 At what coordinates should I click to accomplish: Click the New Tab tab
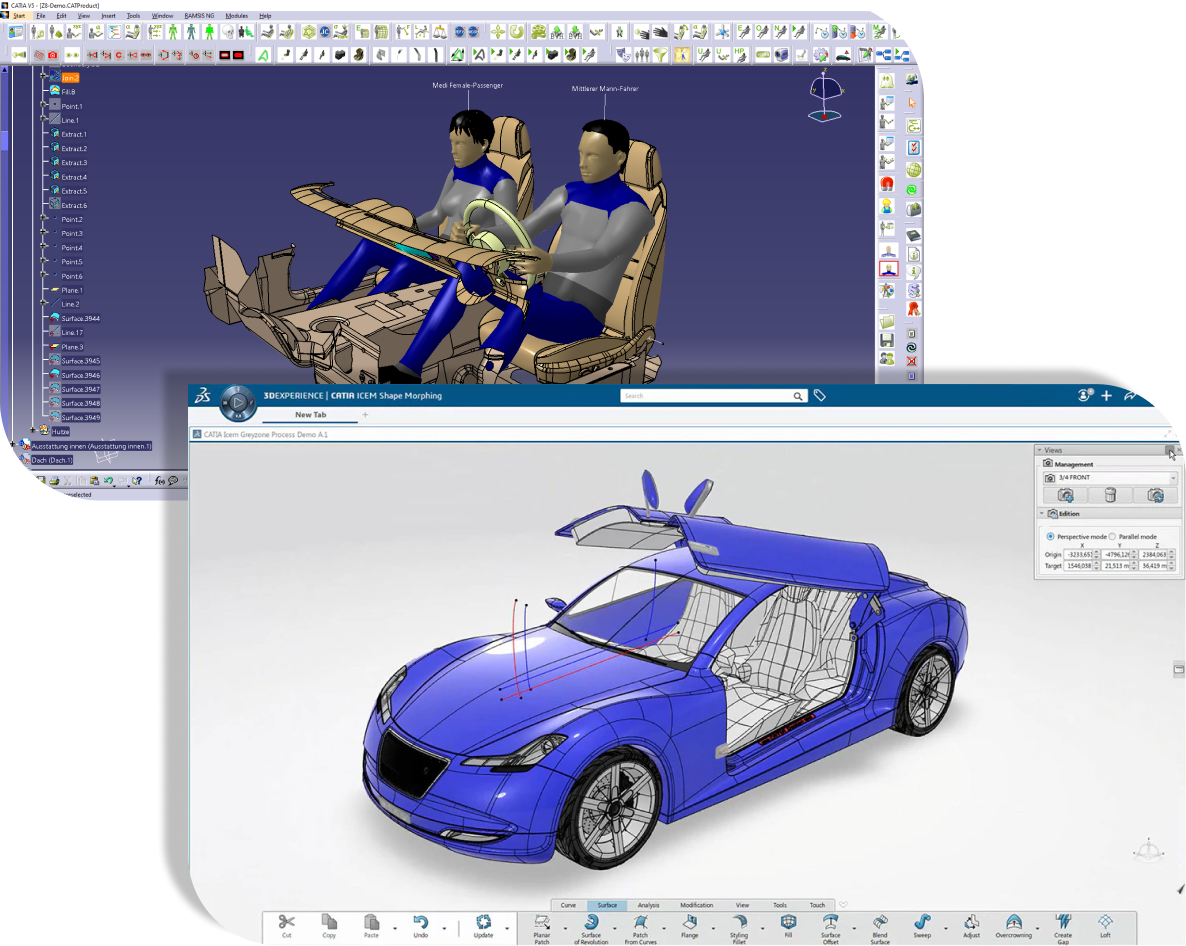[x=310, y=415]
